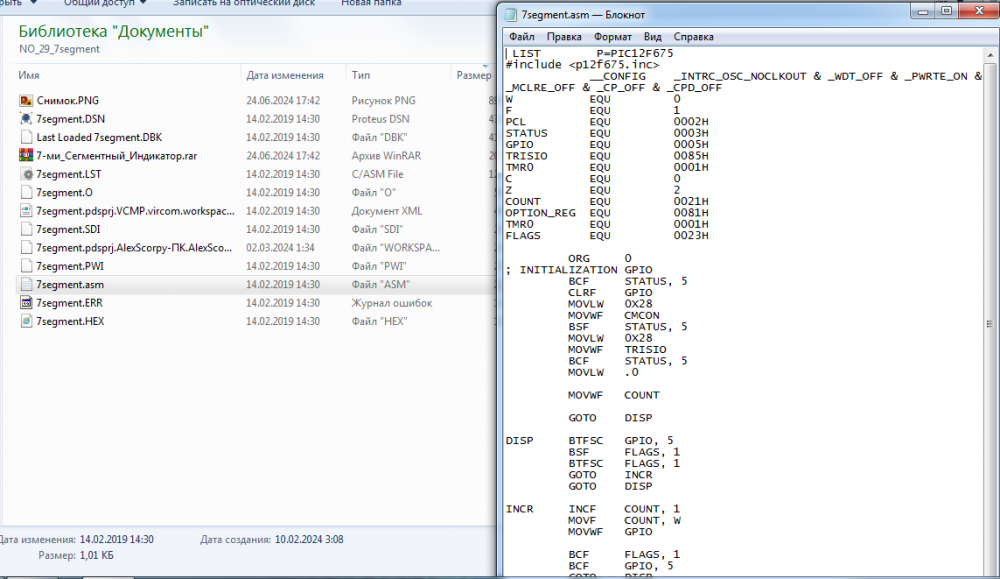Click the XML document icon for 7segment.pdsprj.VCMP
This screenshot has height=579, width=1000.
(x=26, y=211)
